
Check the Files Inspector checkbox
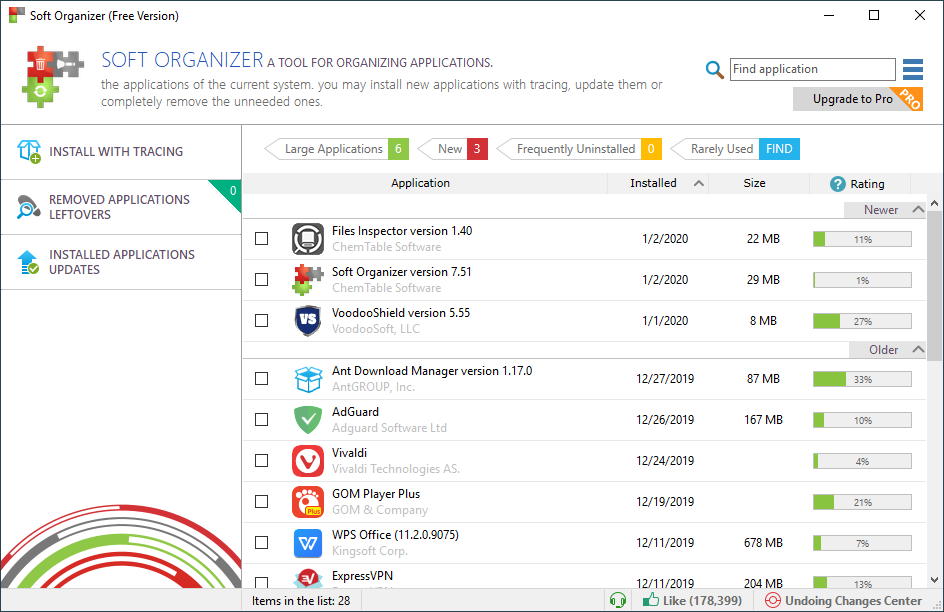[x=261, y=239]
